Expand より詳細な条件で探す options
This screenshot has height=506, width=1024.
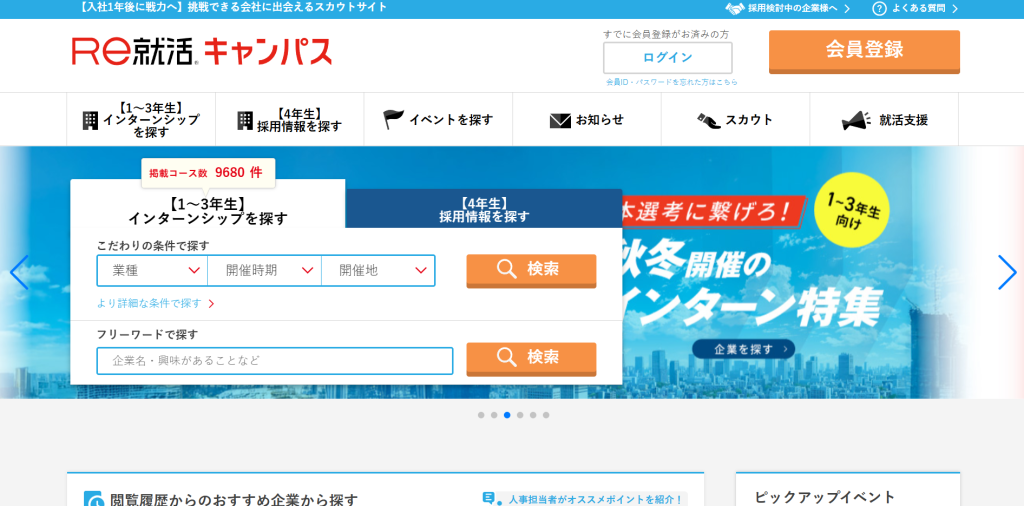[155, 304]
